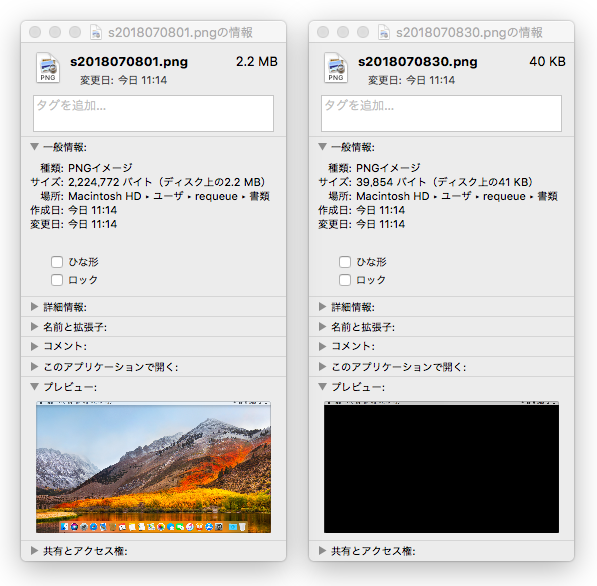This screenshot has width=597, height=586.
Task: Click the s2018070830.png file name heading
Action: click(417, 62)
